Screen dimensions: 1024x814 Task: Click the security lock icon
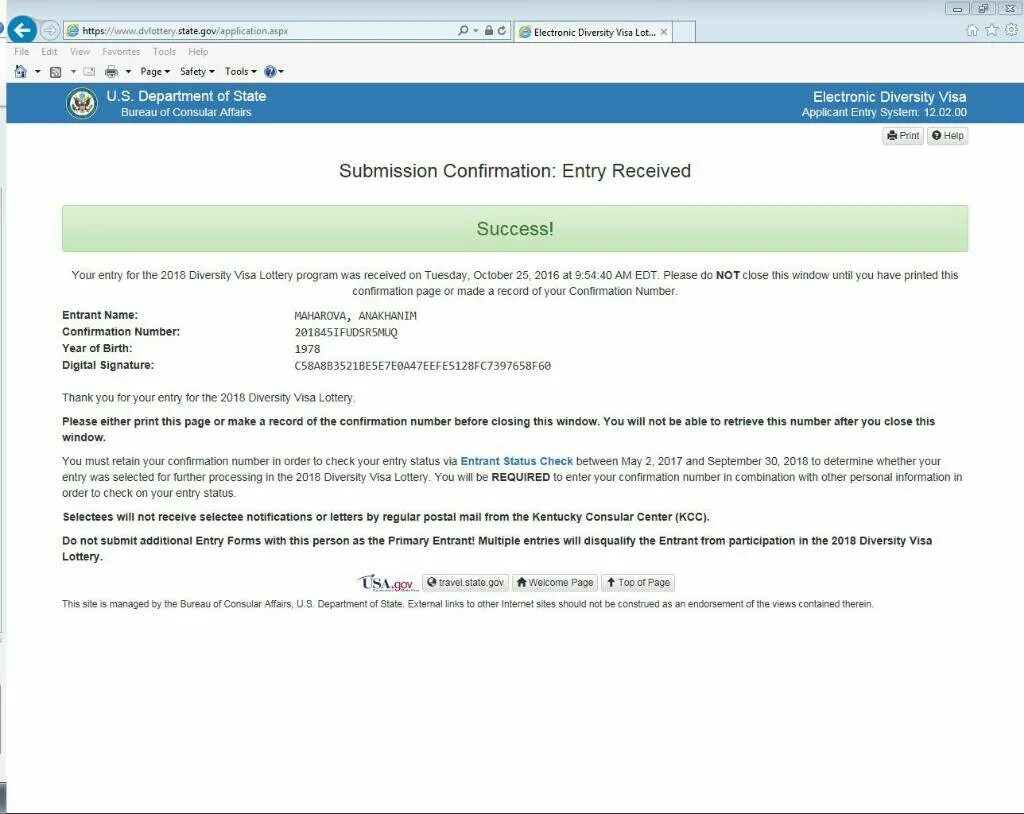(x=488, y=30)
